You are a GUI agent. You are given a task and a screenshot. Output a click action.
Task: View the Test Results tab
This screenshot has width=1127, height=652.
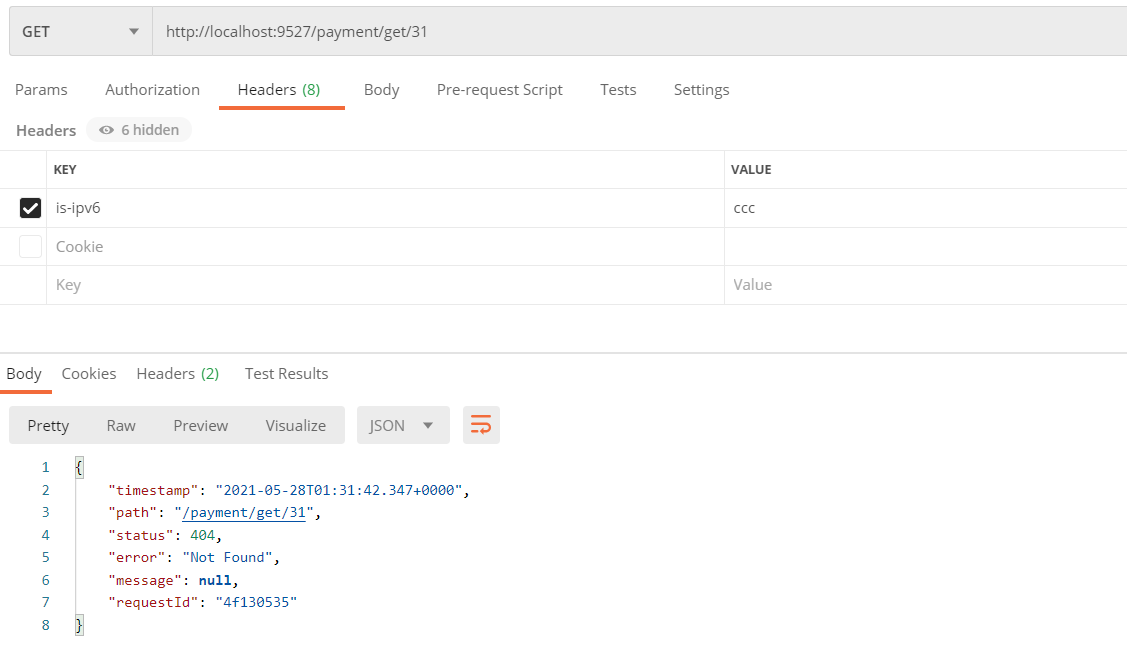pos(286,374)
